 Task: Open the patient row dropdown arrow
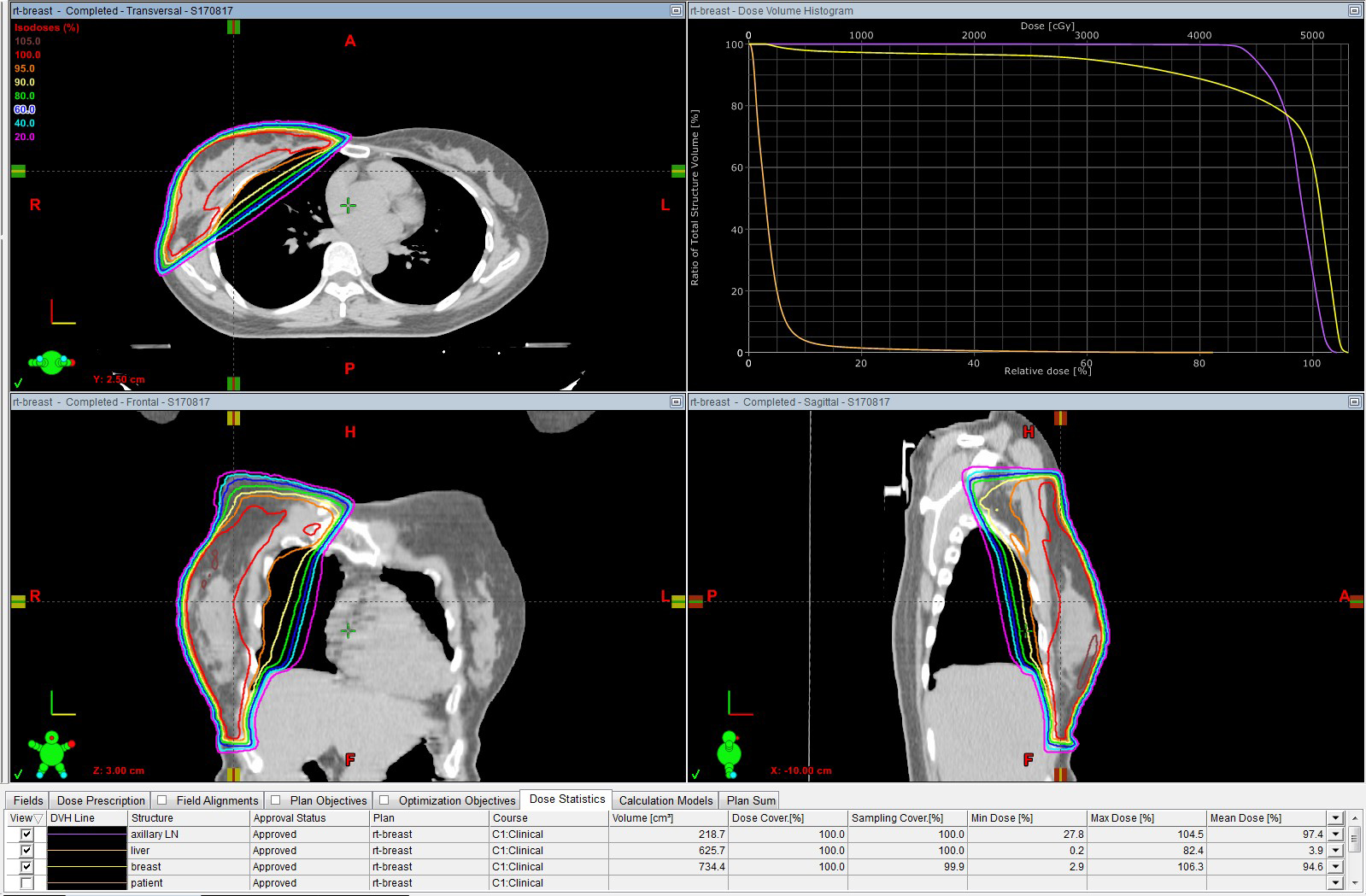point(1336,883)
